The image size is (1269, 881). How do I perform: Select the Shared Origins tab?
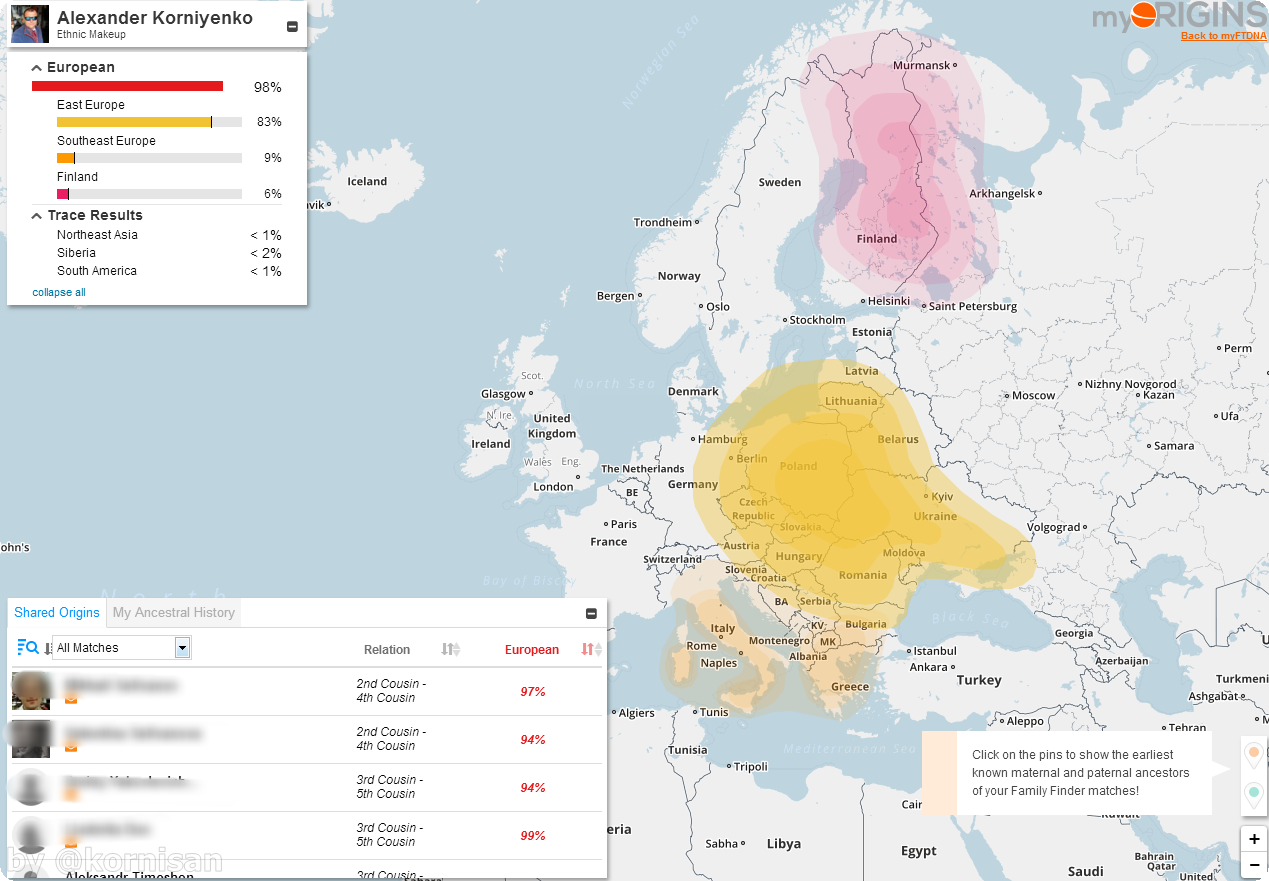point(57,613)
